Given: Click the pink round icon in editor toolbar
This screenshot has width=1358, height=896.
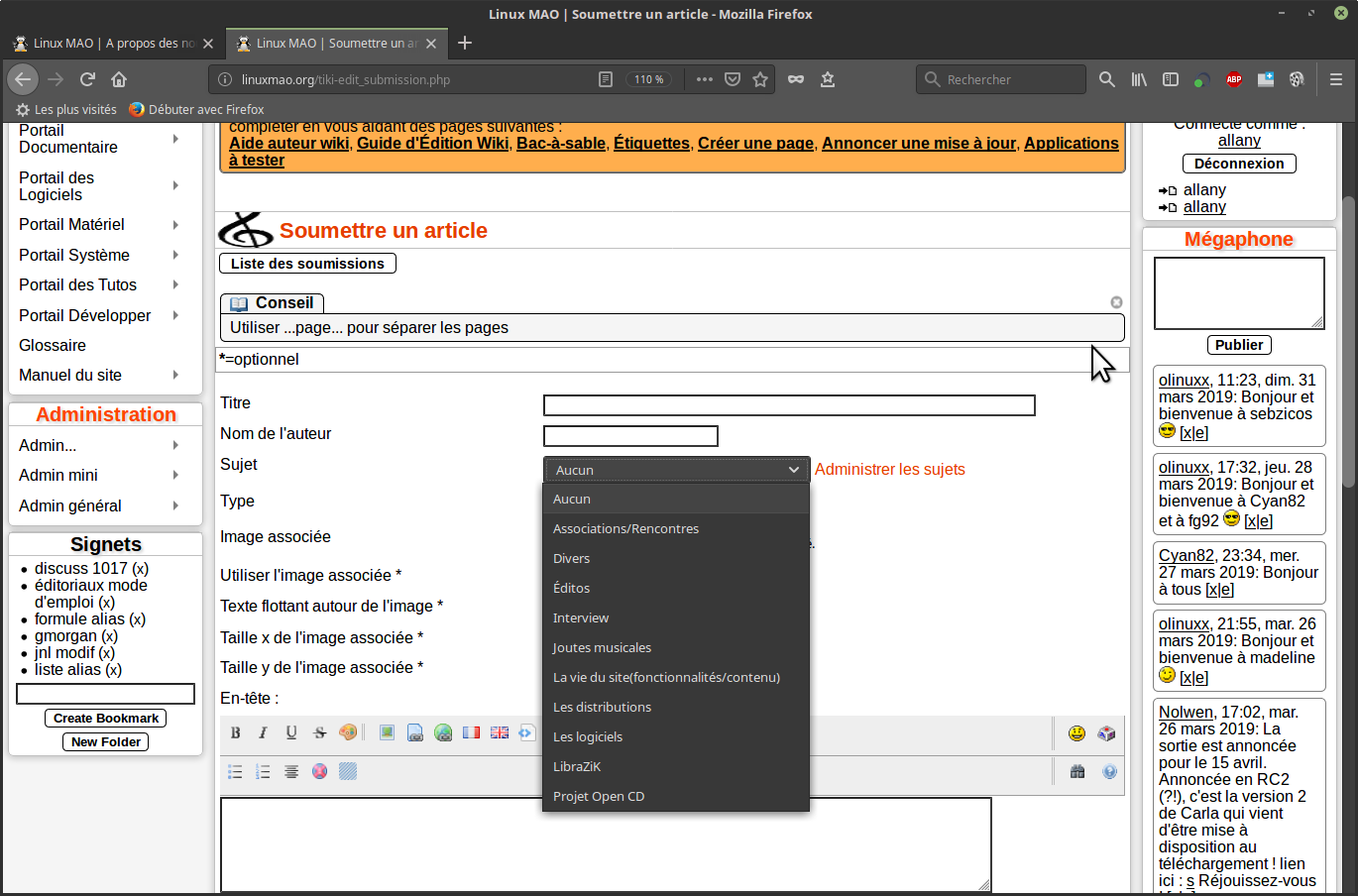Looking at the screenshot, I should pyautogui.click(x=319, y=771).
